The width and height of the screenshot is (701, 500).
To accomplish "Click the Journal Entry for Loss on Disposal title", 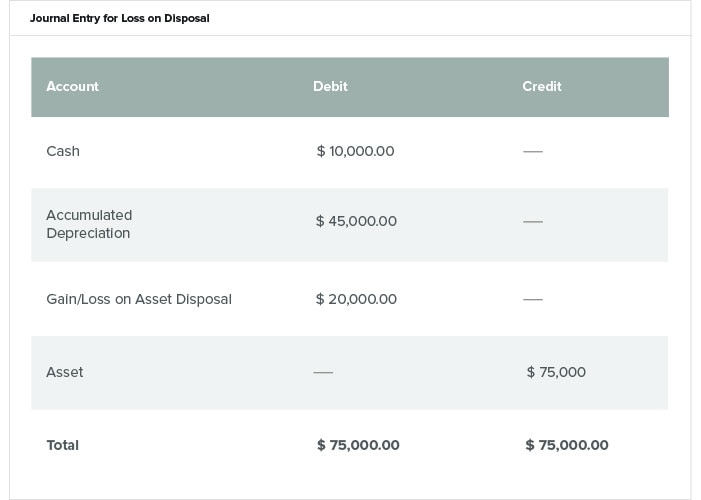I will (x=119, y=18).
